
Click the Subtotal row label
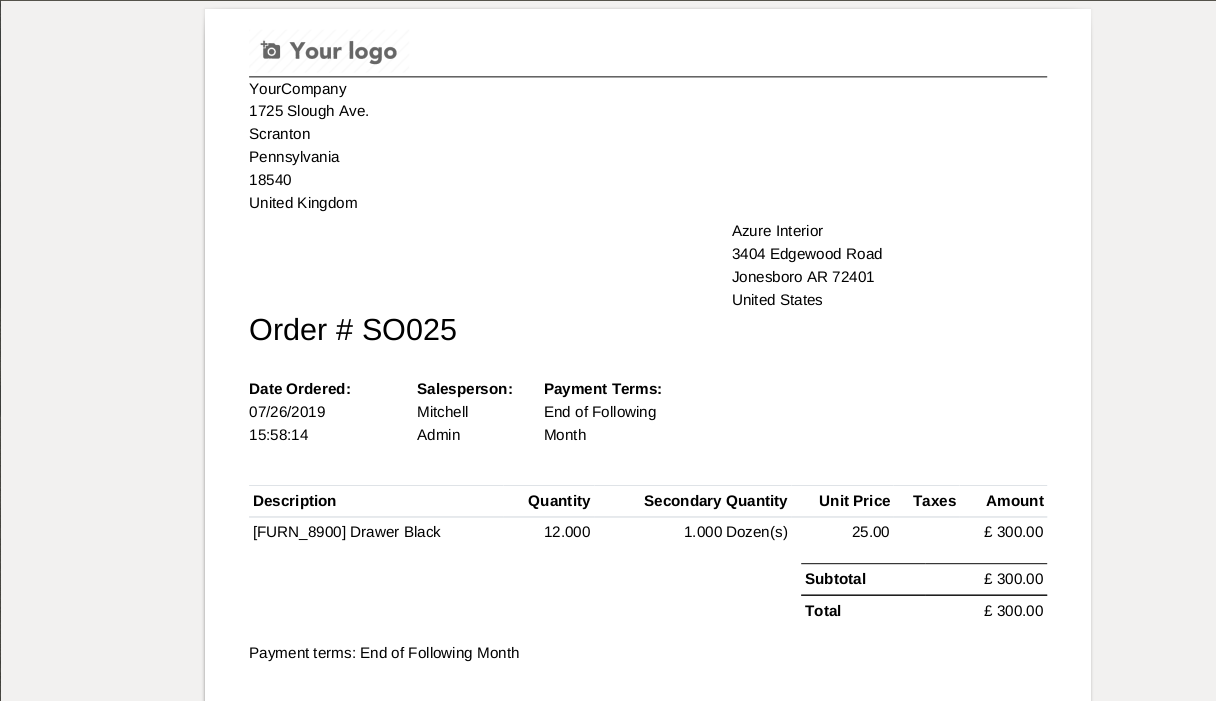(x=835, y=579)
